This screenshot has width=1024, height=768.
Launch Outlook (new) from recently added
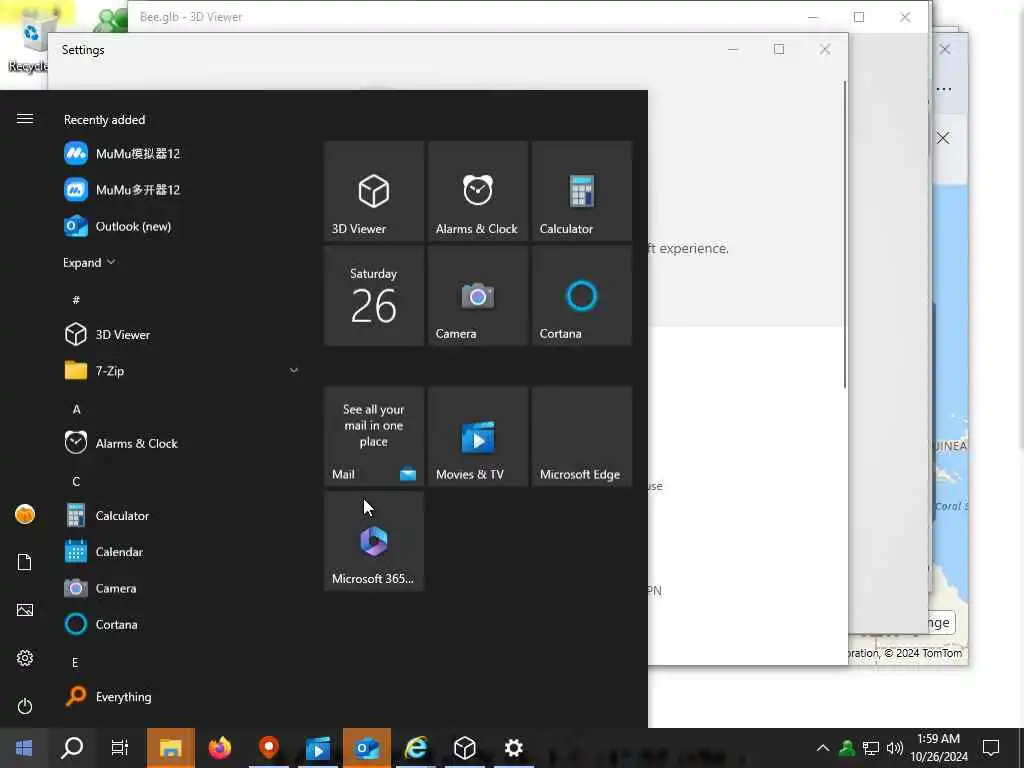click(182, 227)
